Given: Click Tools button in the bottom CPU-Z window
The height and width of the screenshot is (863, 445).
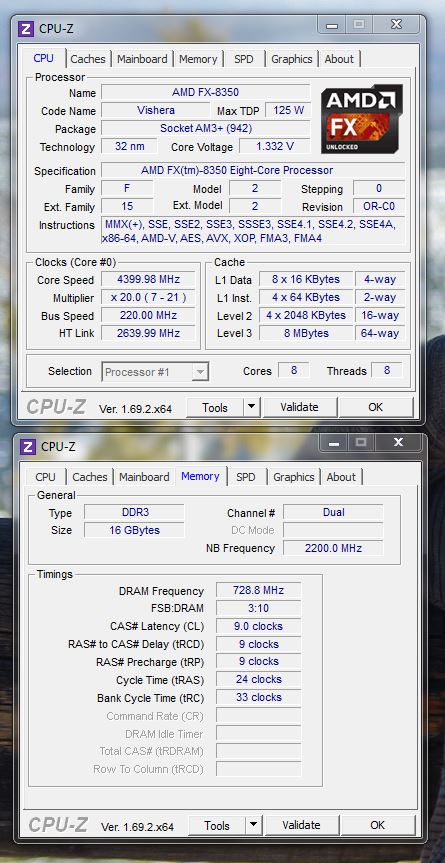Looking at the screenshot, I should coord(217,825).
